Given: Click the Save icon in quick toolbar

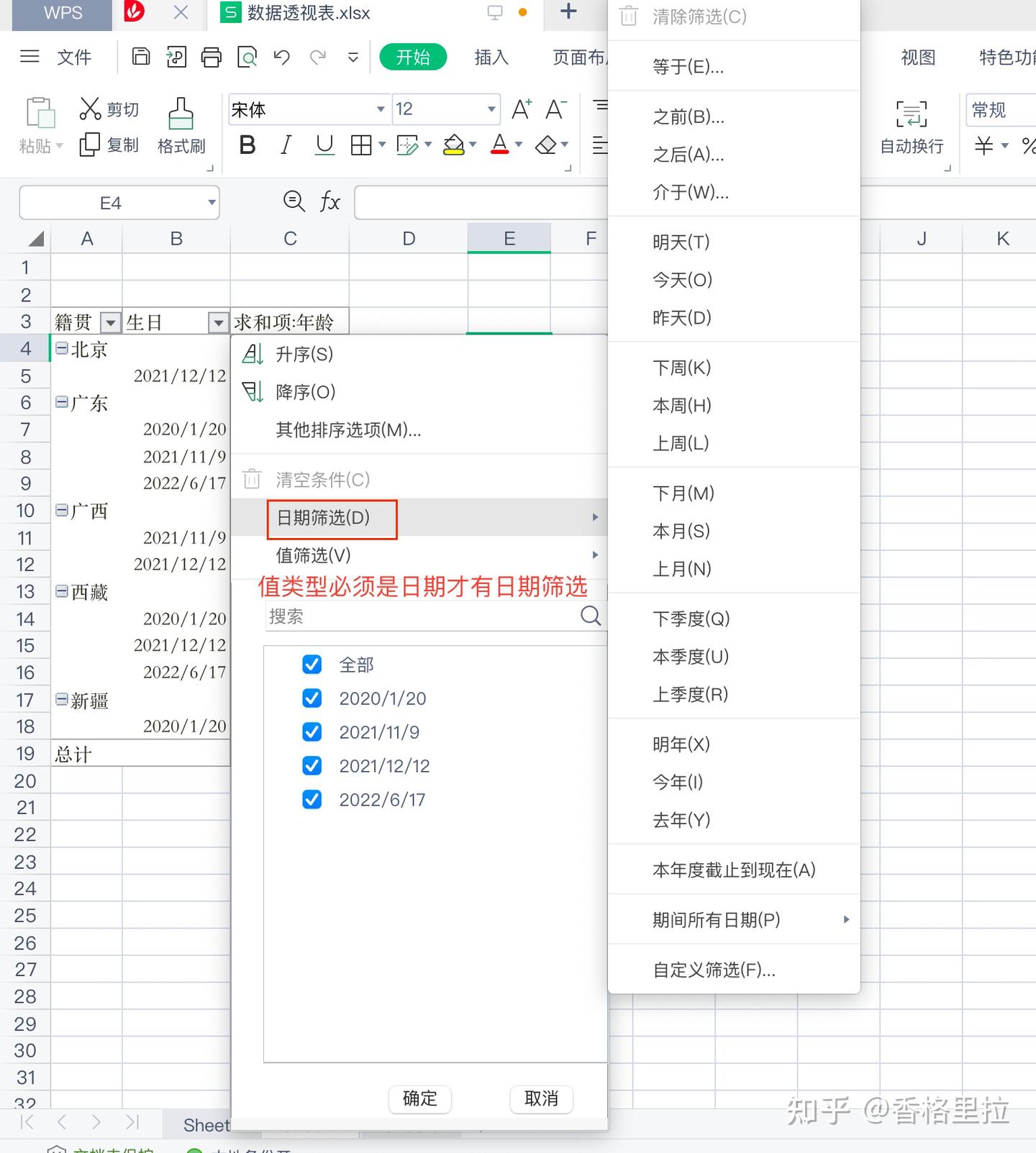Looking at the screenshot, I should [x=141, y=56].
